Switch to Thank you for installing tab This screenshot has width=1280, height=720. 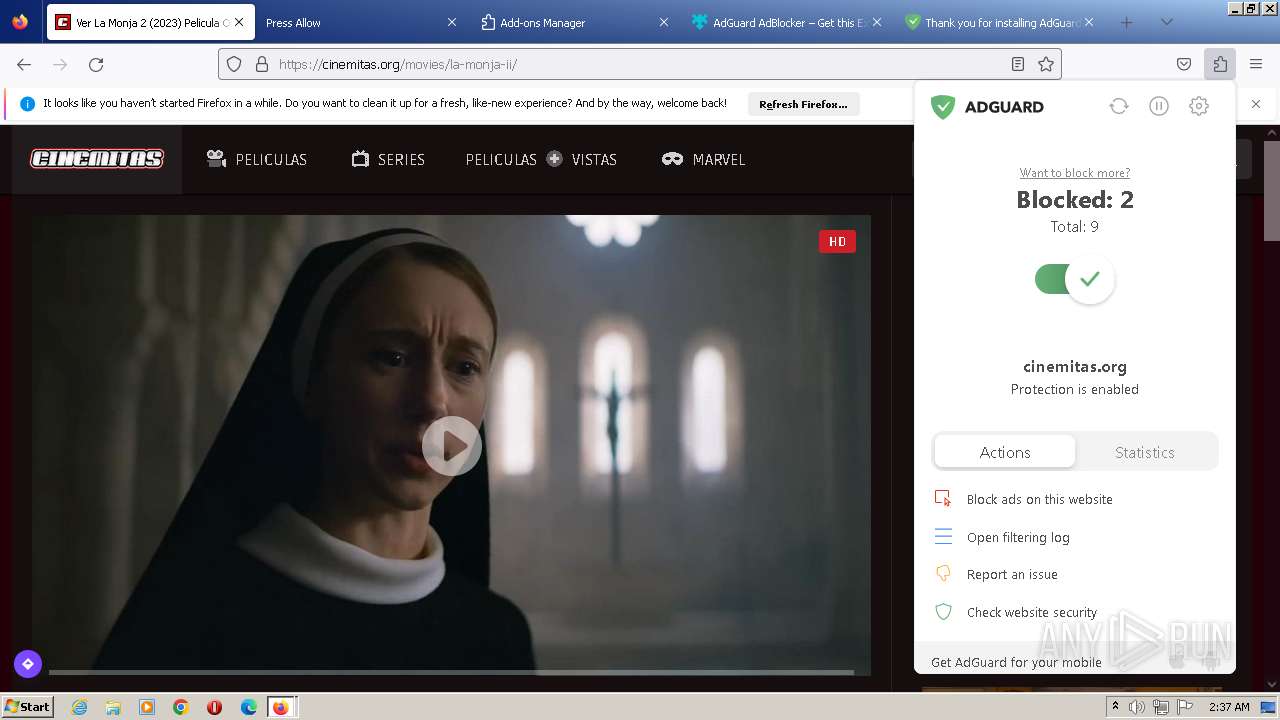pos(999,22)
